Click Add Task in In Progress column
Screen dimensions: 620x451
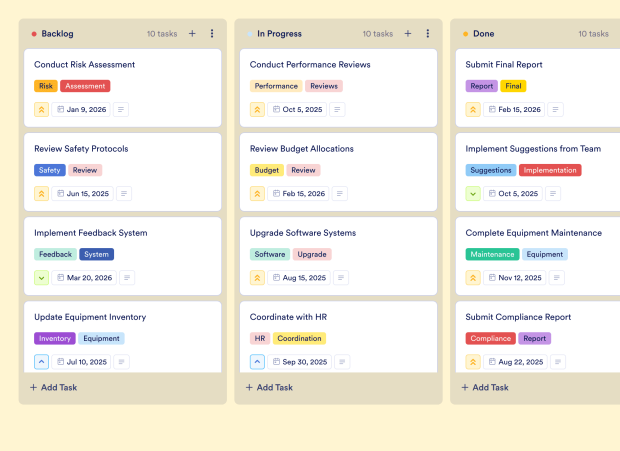[x=270, y=387]
